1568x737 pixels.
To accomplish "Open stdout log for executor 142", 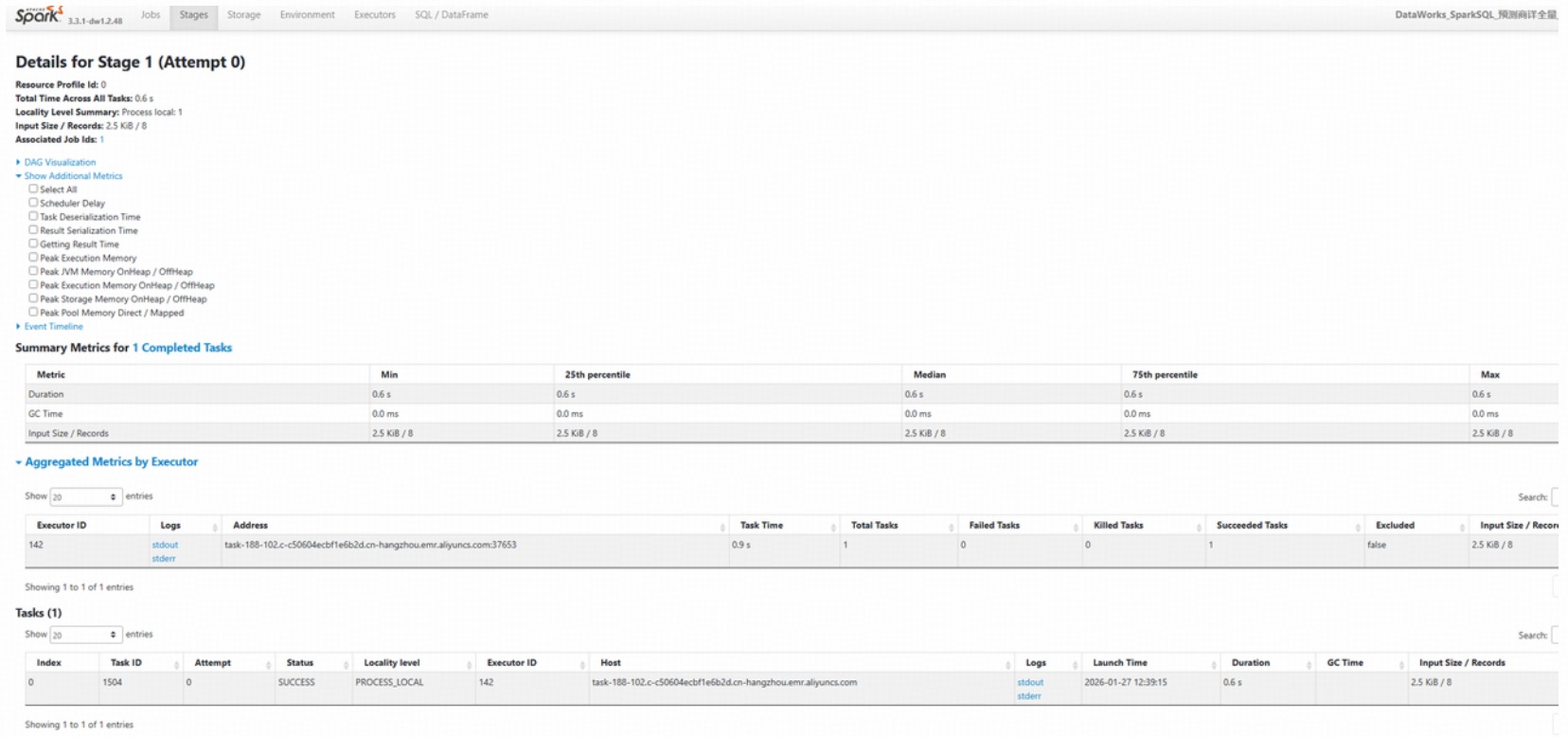I will [x=165, y=545].
